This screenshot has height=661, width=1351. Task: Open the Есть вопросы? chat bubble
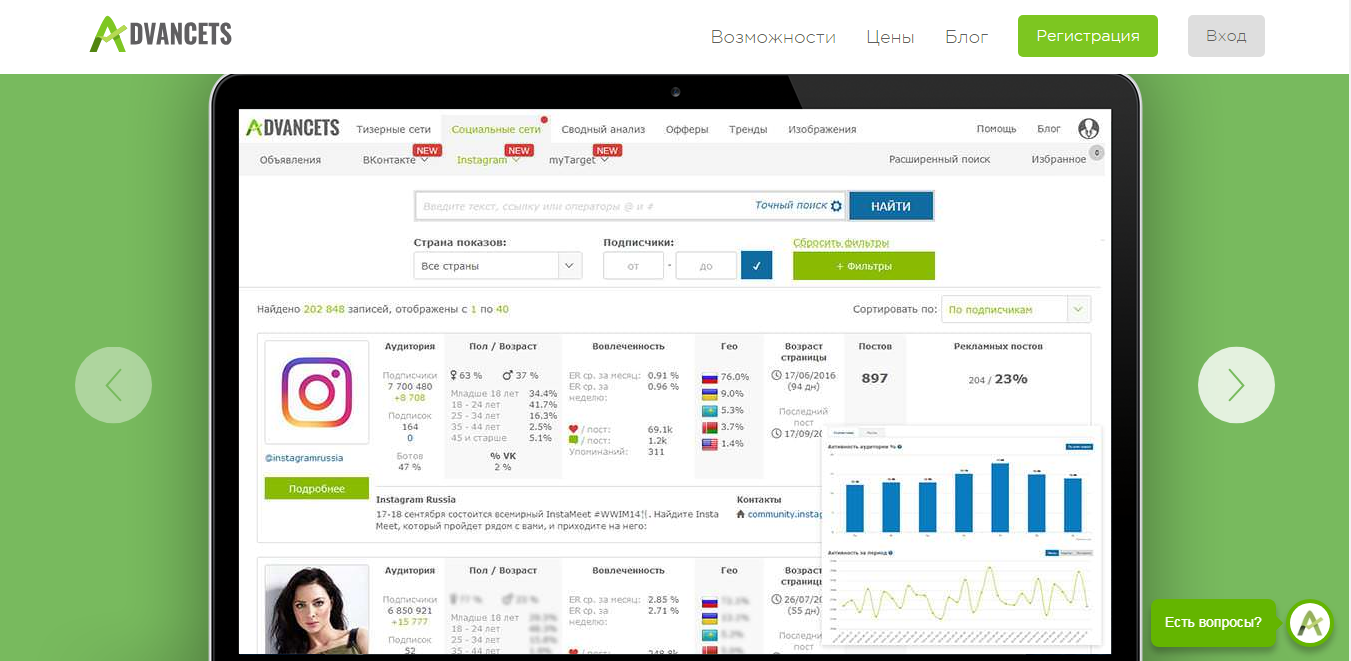pos(1213,623)
